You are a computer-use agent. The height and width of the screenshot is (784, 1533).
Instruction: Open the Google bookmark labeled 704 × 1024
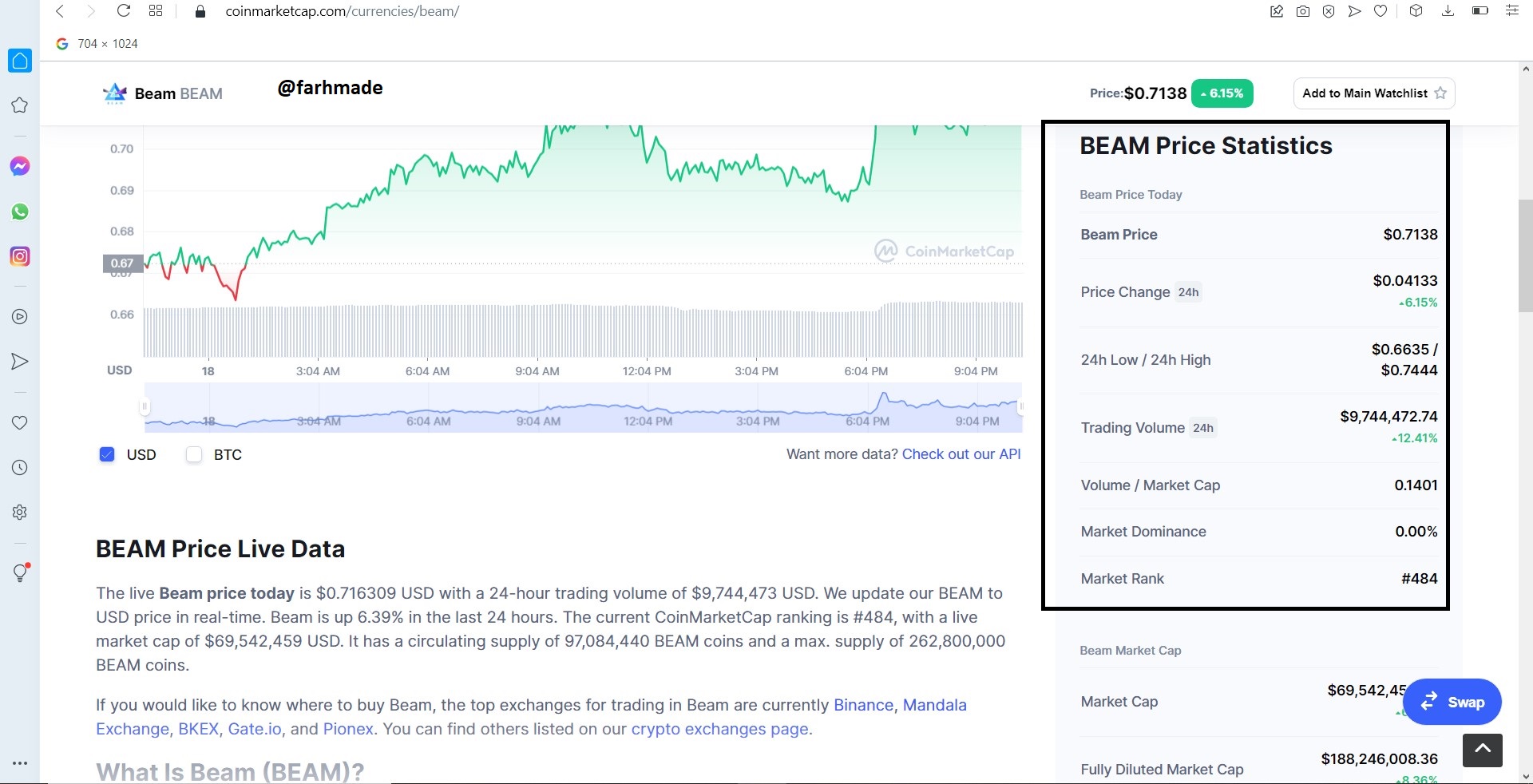(97, 44)
